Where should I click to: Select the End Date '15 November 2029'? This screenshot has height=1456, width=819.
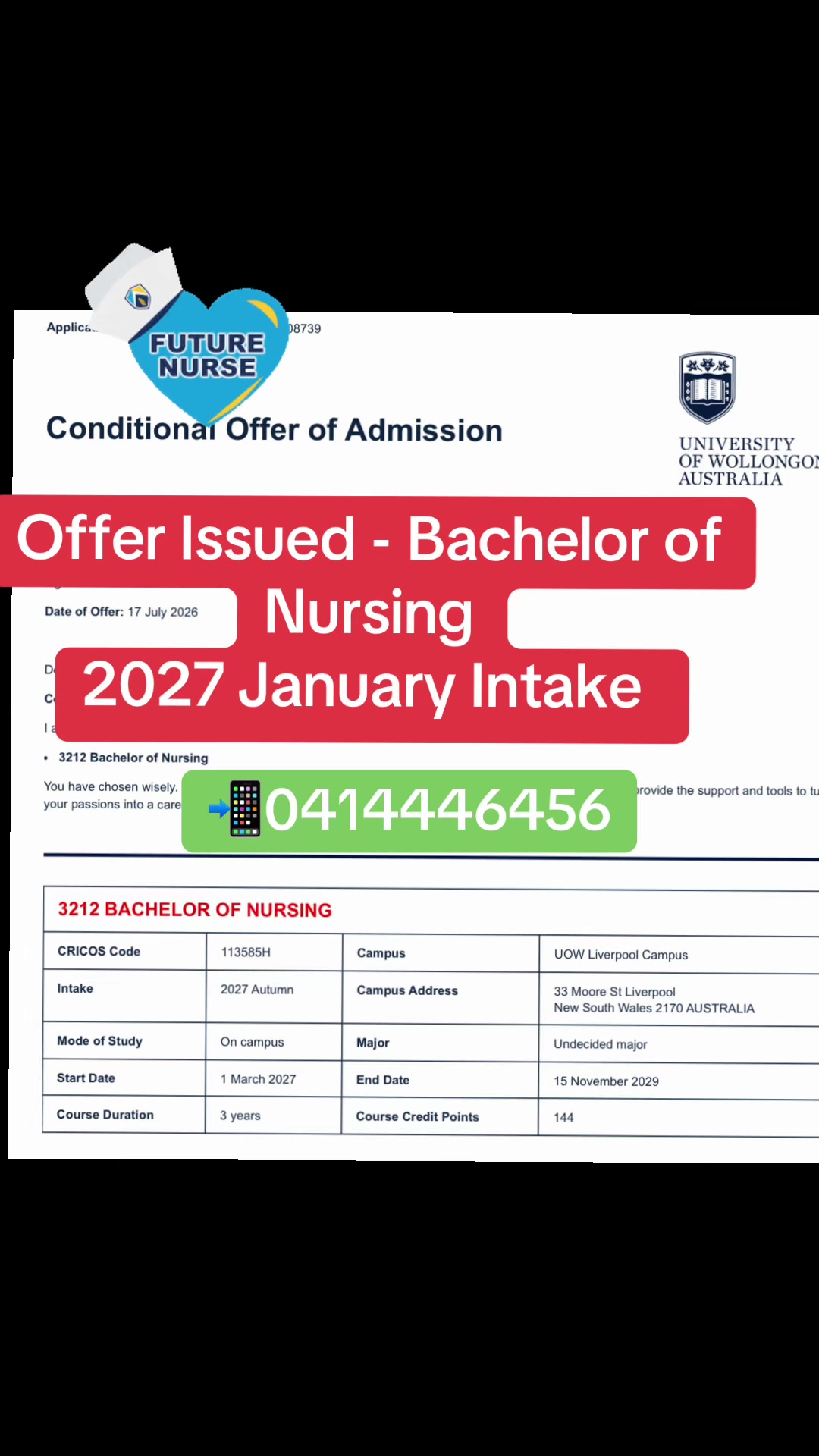606,1081
